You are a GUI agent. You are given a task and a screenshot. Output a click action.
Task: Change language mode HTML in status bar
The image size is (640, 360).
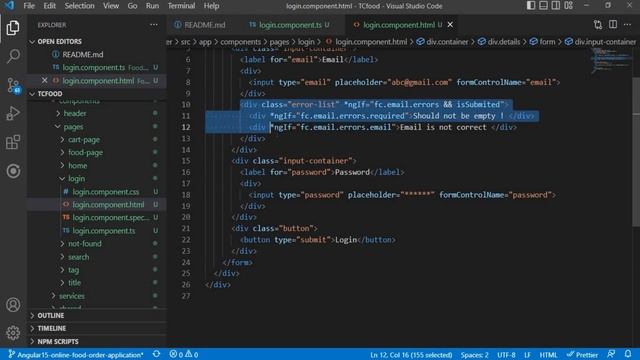coord(548,355)
